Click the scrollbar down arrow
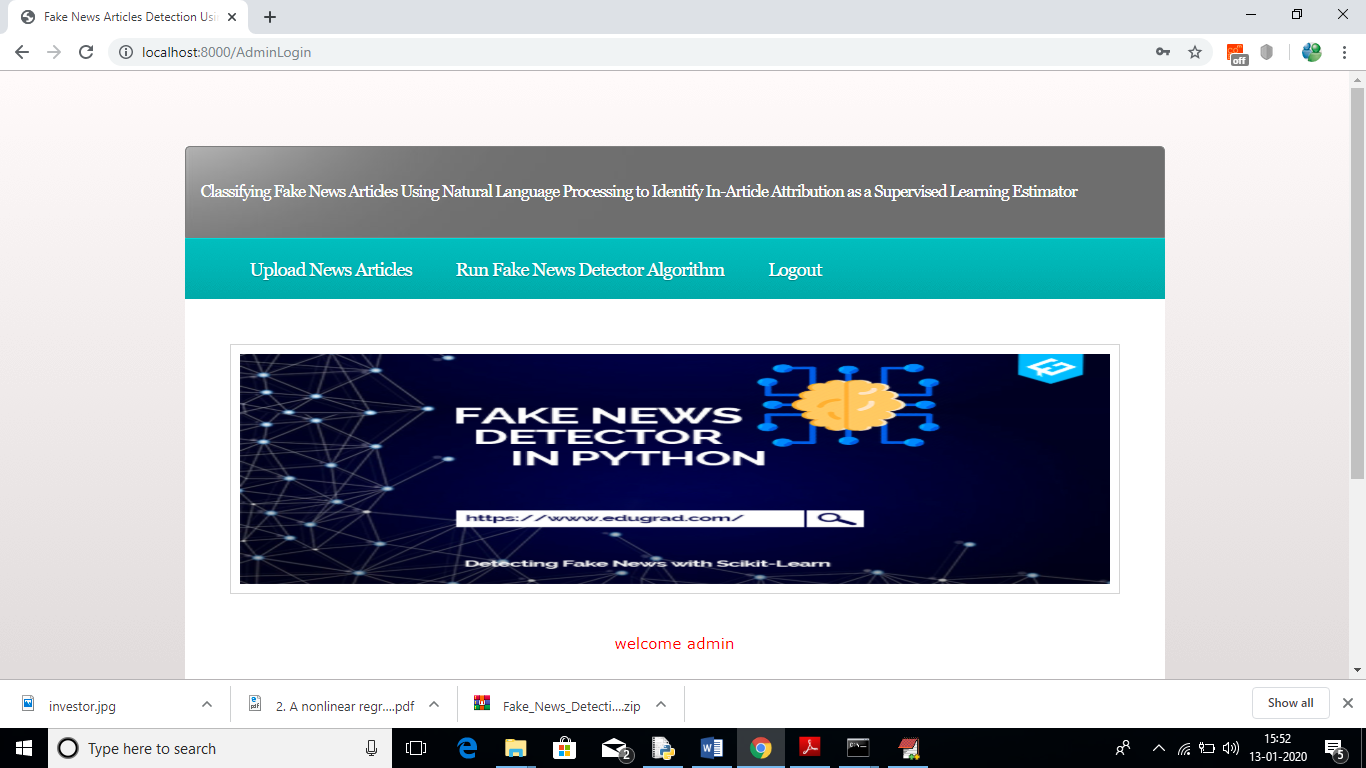 click(1357, 670)
